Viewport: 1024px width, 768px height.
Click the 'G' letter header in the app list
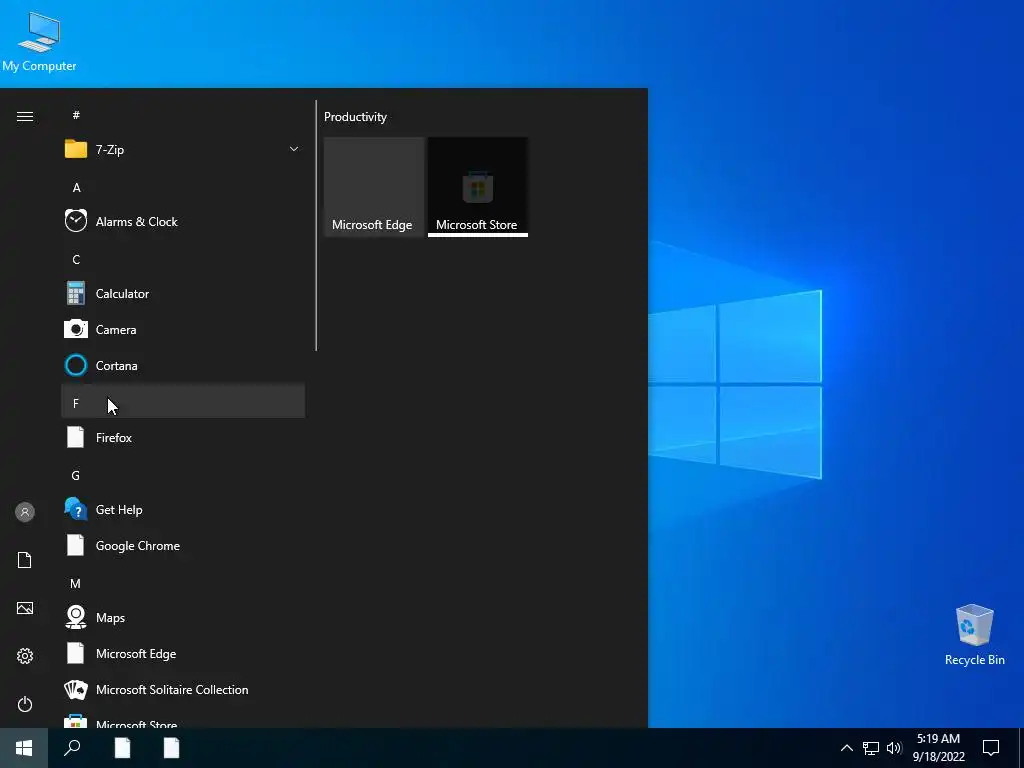coord(76,475)
